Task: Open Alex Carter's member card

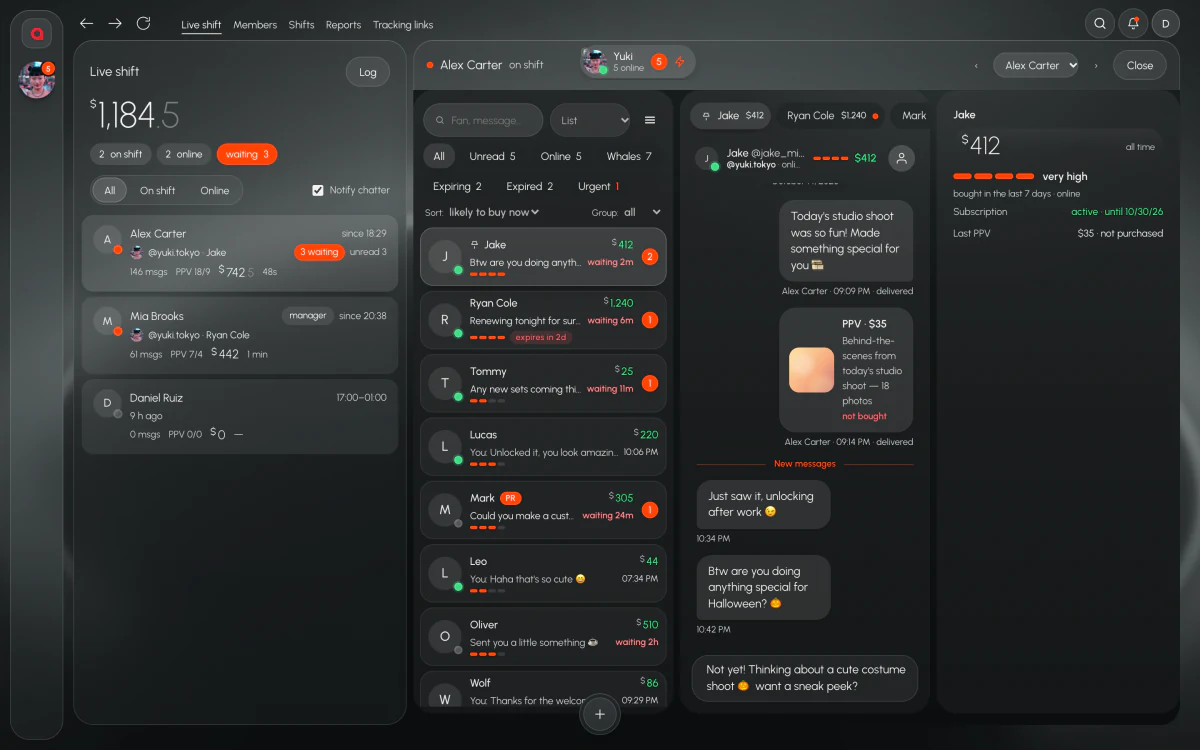Action: pos(240,253)
